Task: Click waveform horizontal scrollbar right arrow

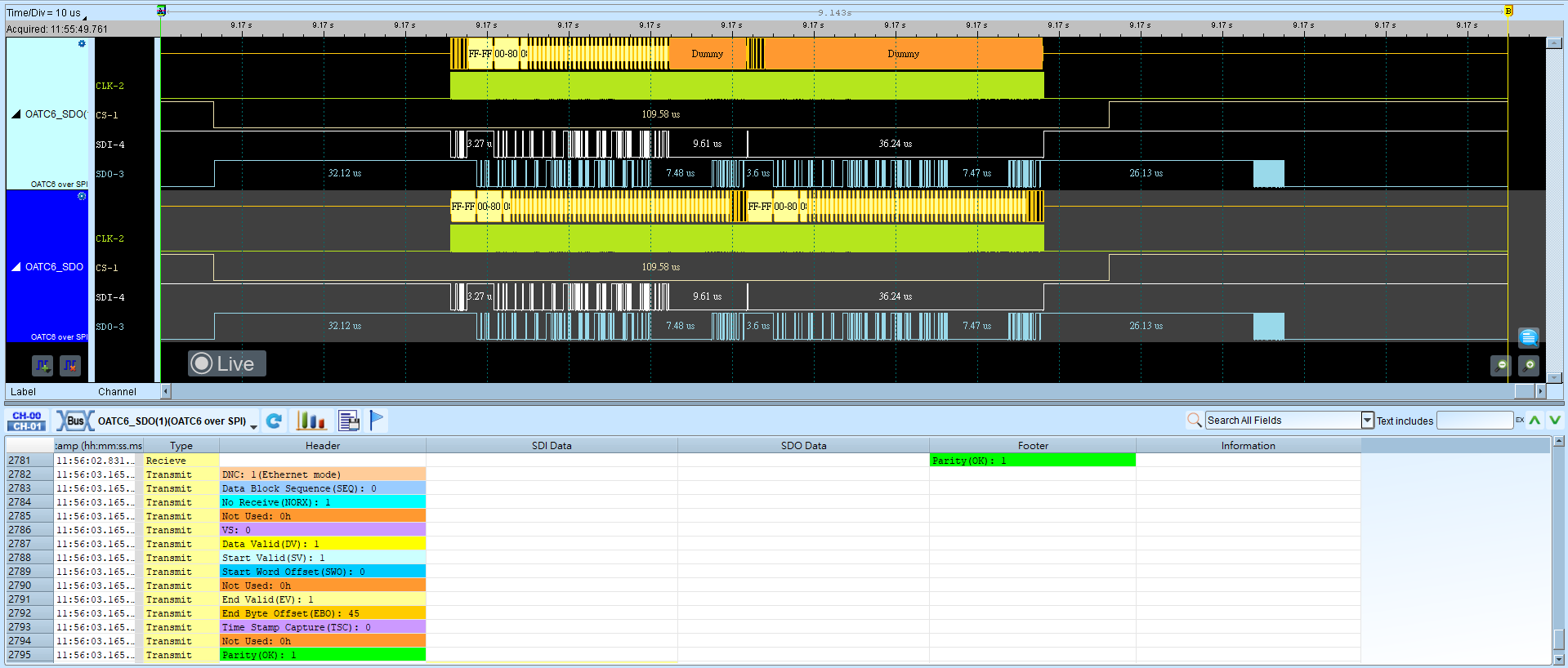Action: [x=1540, y=391]
